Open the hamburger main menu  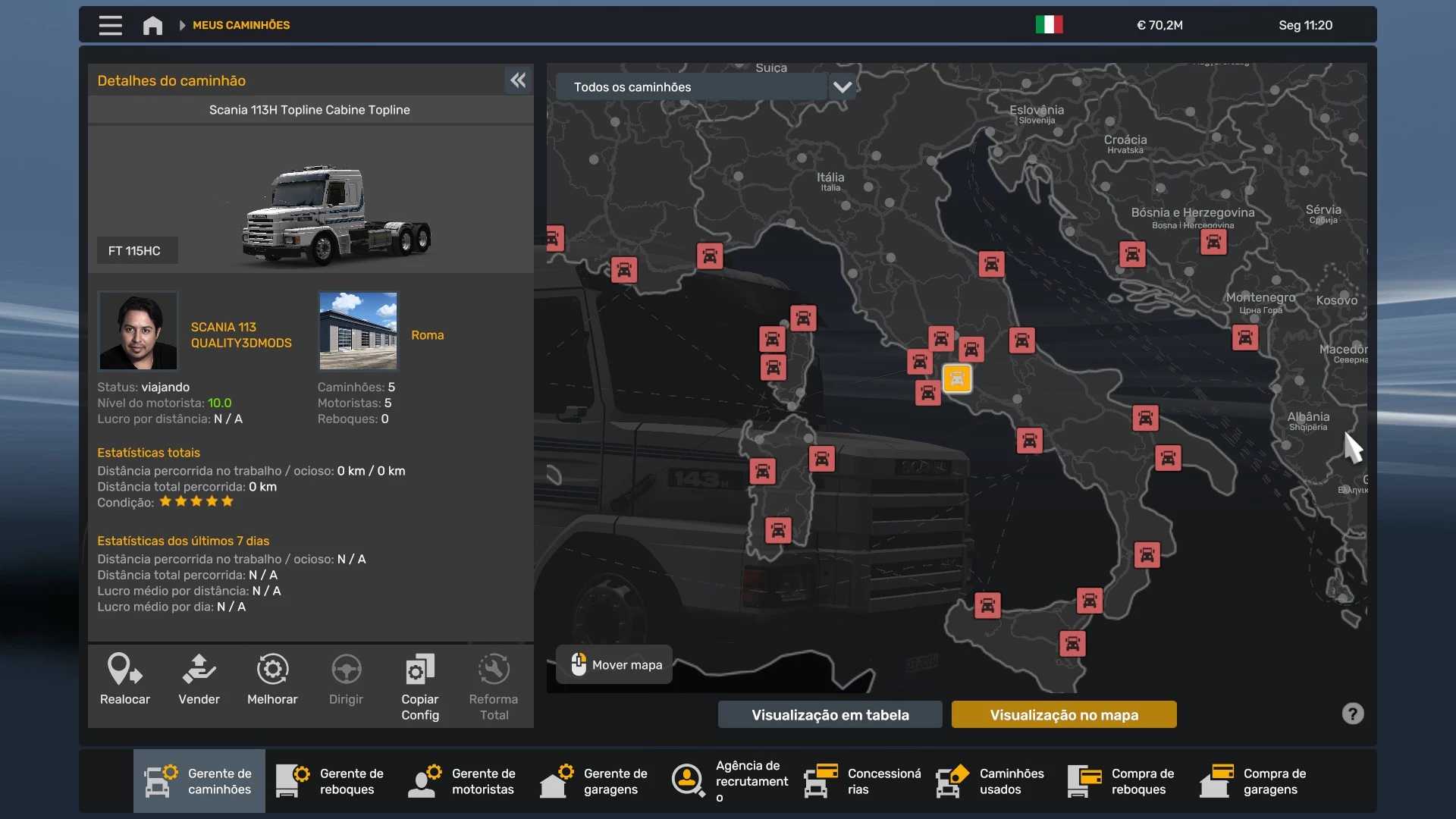coord(110,26)
